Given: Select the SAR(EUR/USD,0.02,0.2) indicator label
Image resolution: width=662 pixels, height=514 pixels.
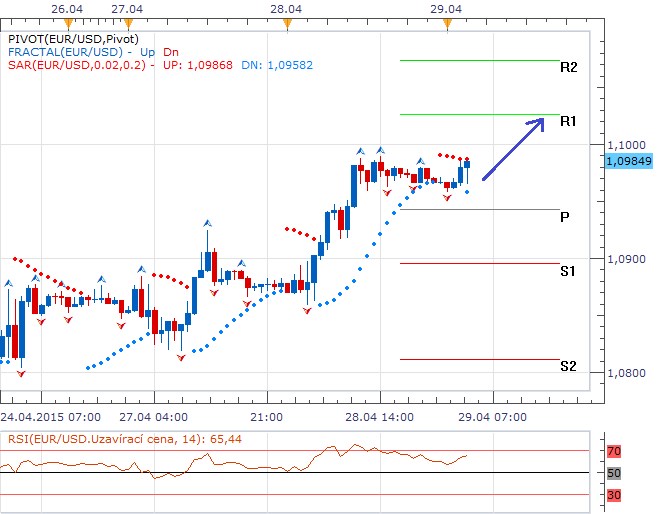Looking at the screenshot, I should tap(77, 65).
